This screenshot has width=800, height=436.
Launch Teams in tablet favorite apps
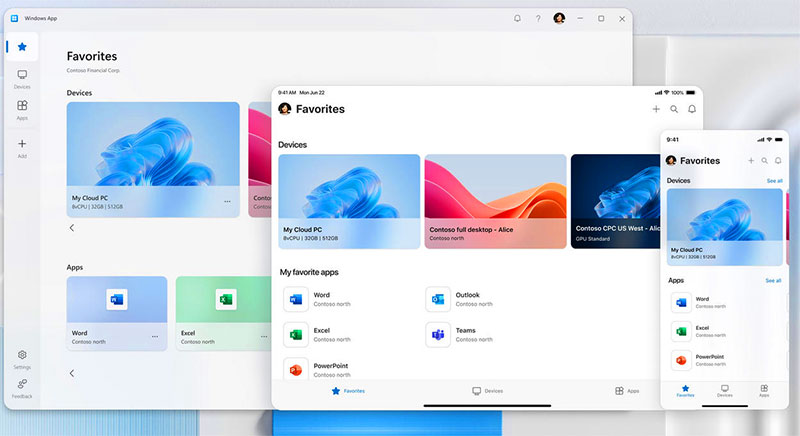coord(459,335)
